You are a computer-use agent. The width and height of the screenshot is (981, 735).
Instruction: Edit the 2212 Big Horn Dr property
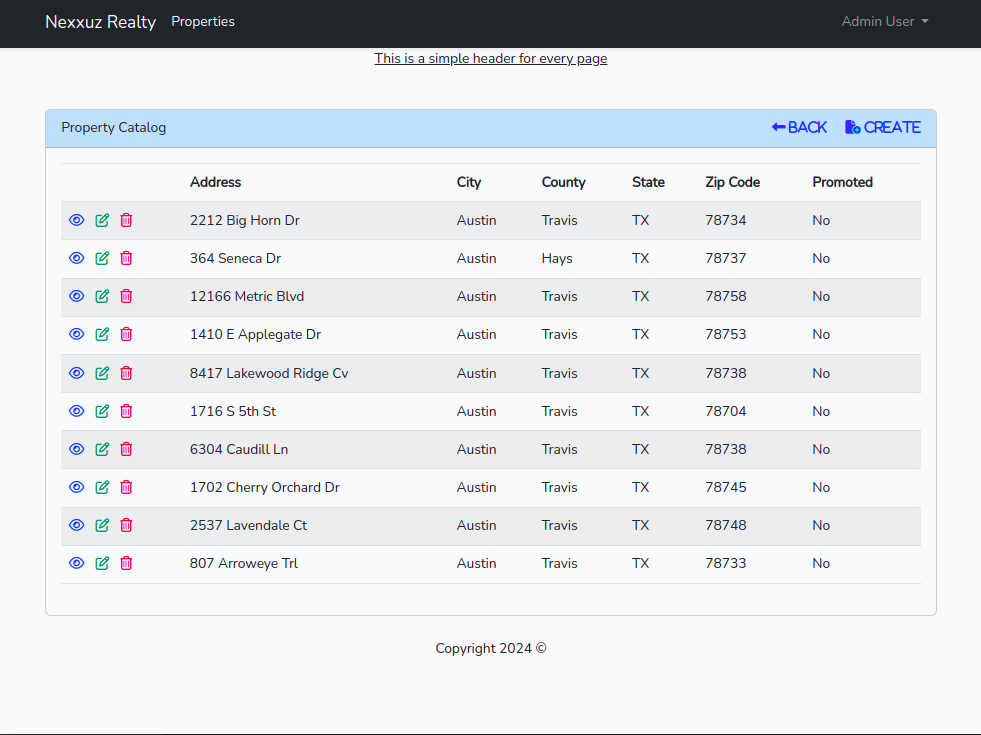(x=102, y=220)
